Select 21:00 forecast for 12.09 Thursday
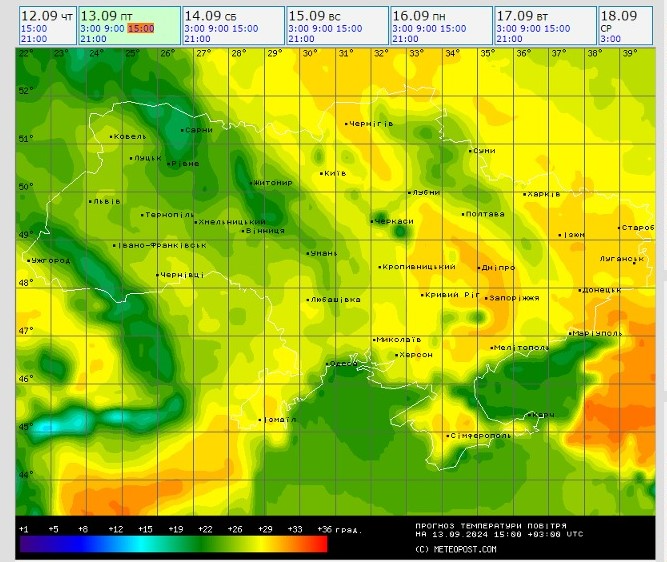The width and height of the screenshot is (667, 562). [x=33, y=39]
